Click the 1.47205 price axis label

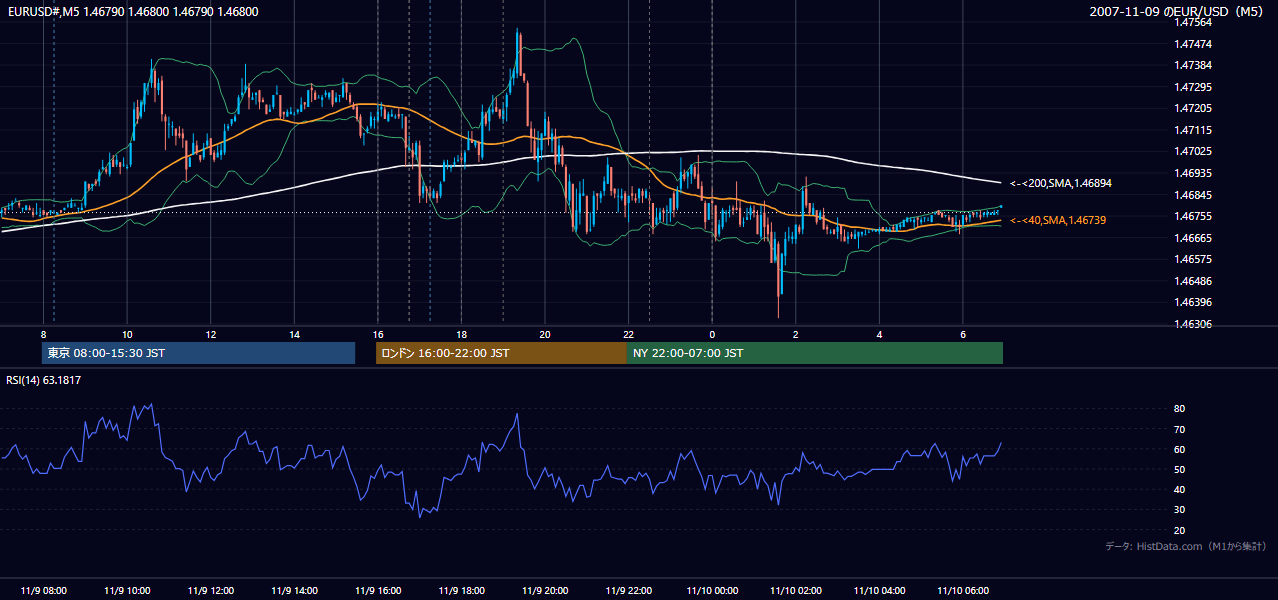1193,108
